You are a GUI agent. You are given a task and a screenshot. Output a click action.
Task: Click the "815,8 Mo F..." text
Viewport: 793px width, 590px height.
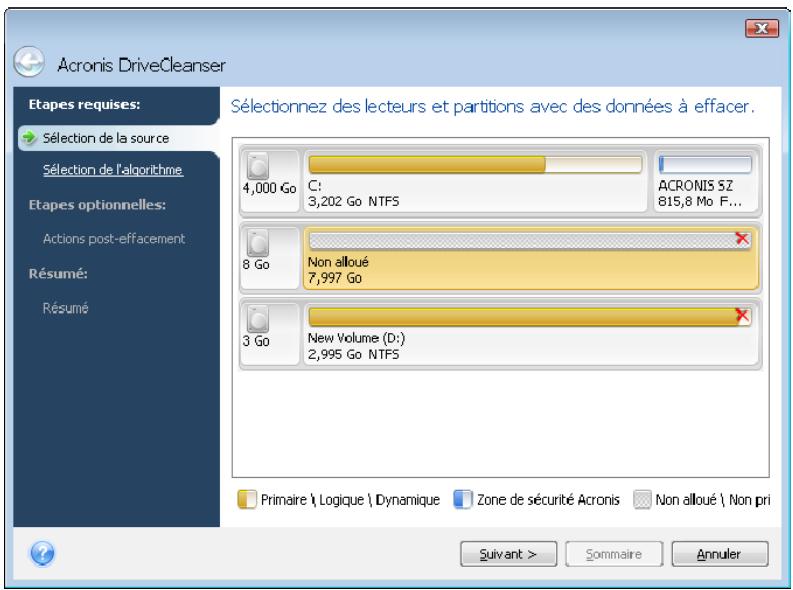point(699,201)
